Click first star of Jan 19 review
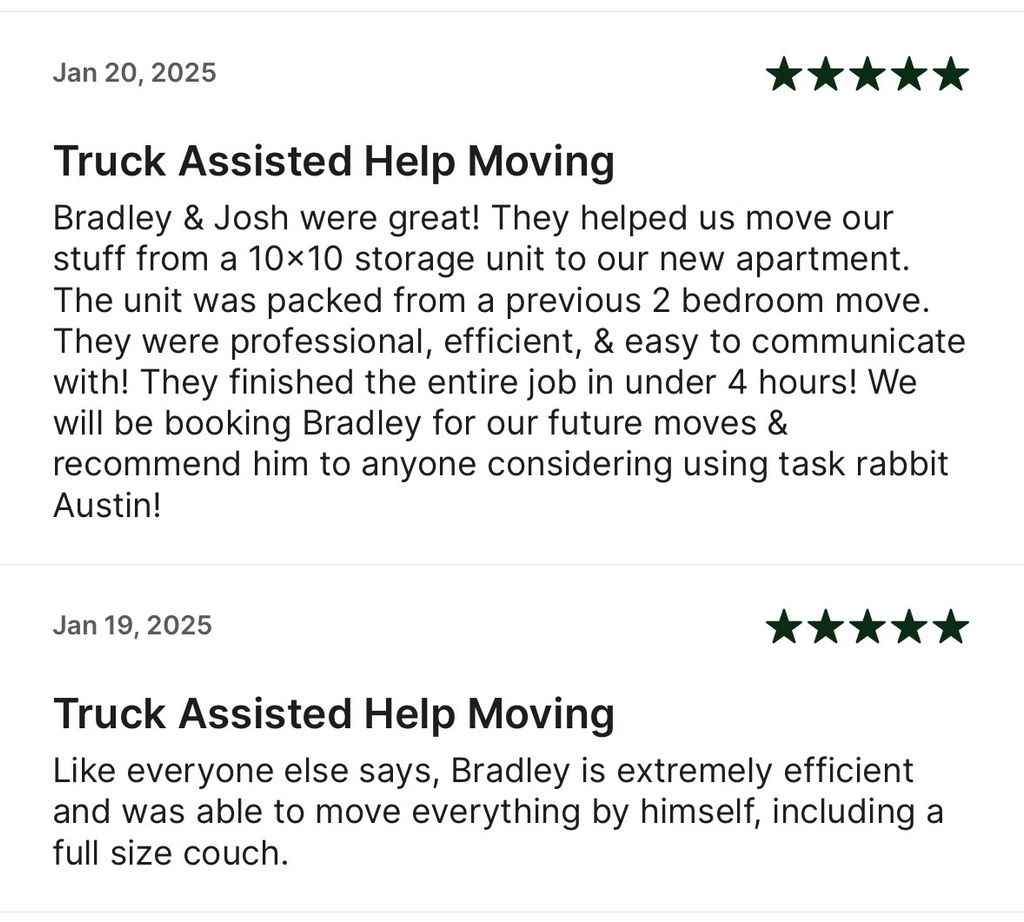The width and height of the screenshot is (1024, 922). coord(784,626)
